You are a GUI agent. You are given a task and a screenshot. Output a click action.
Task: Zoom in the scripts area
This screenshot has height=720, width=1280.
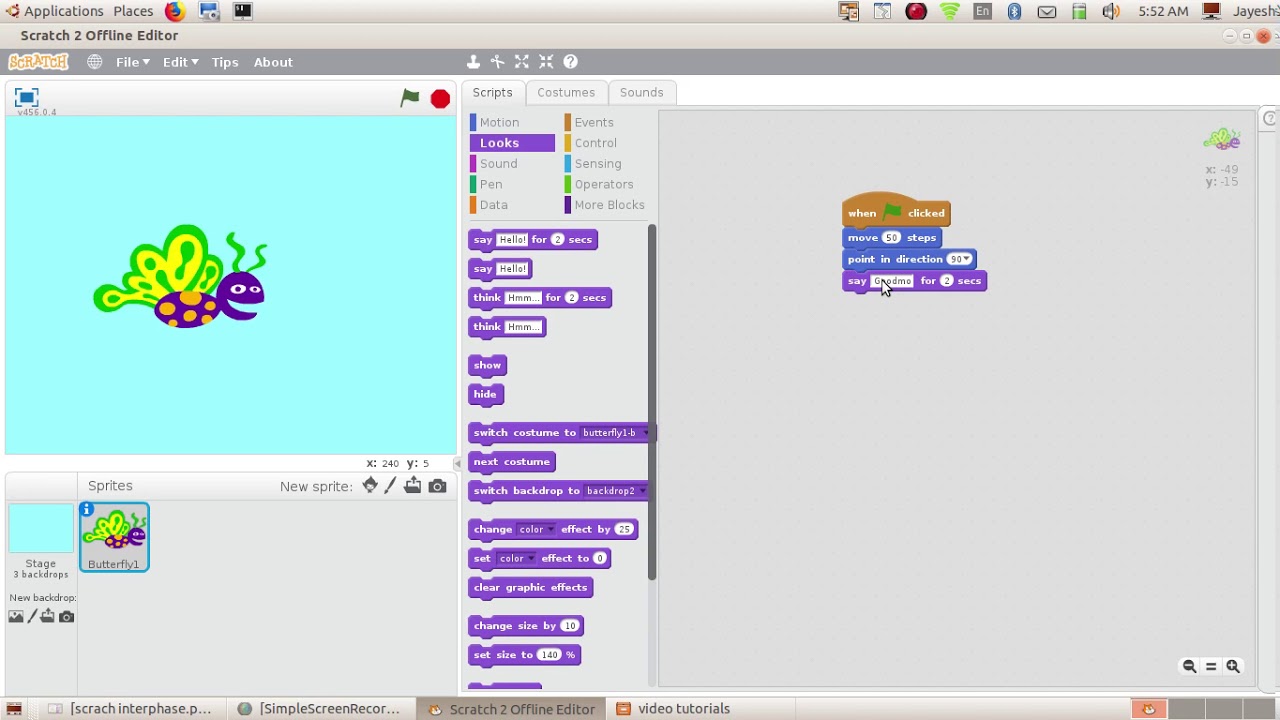point(1233,667)
